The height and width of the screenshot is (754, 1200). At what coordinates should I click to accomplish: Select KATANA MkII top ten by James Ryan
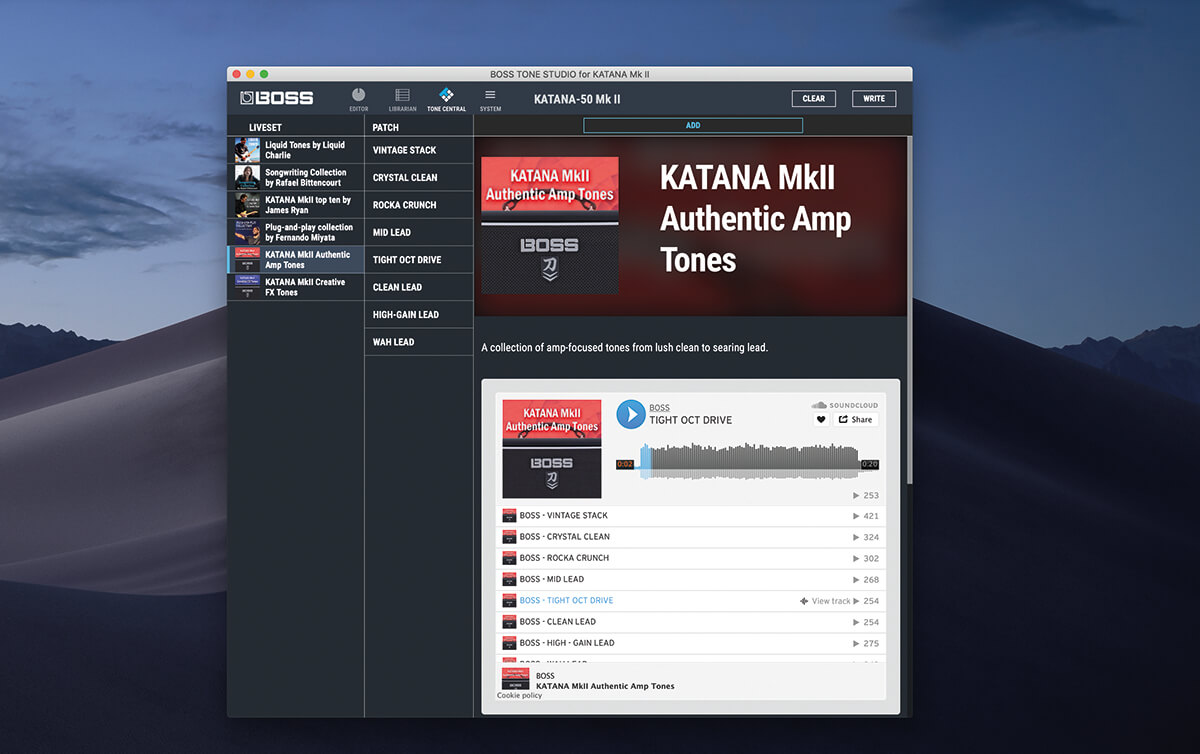click(296, 205)
